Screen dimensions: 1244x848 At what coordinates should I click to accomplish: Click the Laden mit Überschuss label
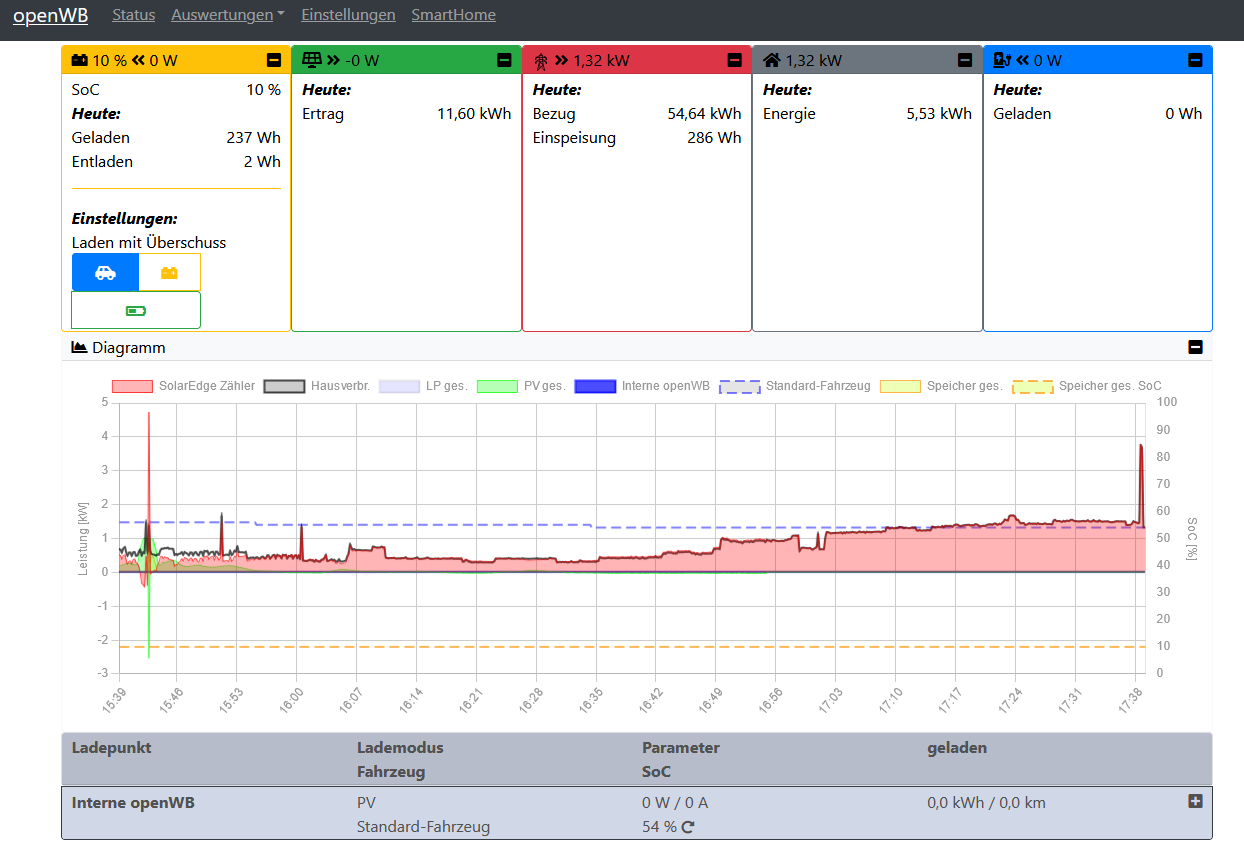point(149,243)
